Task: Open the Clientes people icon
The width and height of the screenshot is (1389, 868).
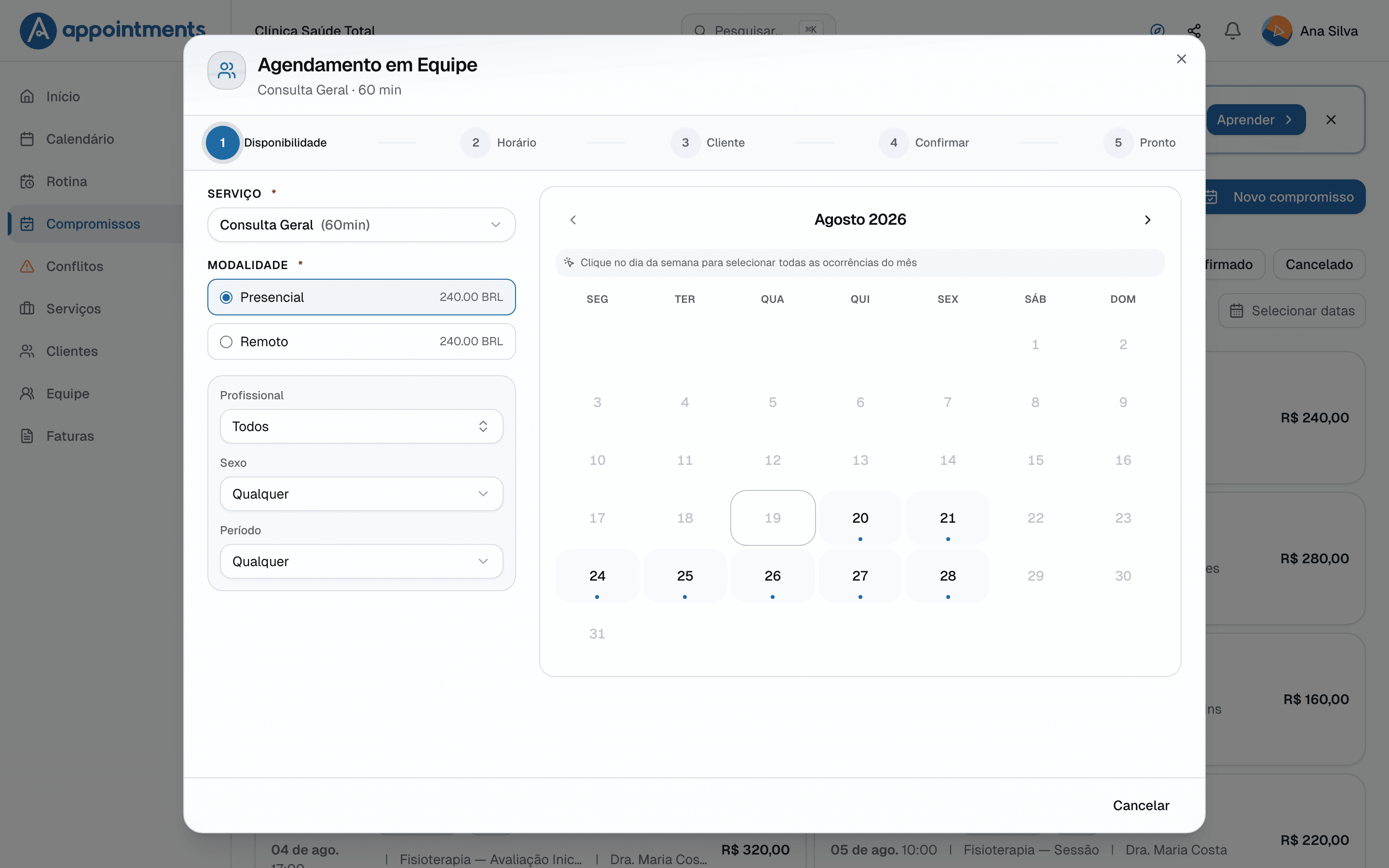Action: (27, 352)
